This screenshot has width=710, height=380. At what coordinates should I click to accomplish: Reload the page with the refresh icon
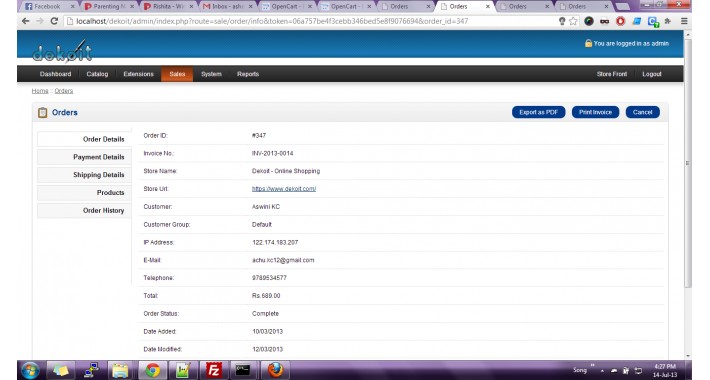[x=54, y=21]
